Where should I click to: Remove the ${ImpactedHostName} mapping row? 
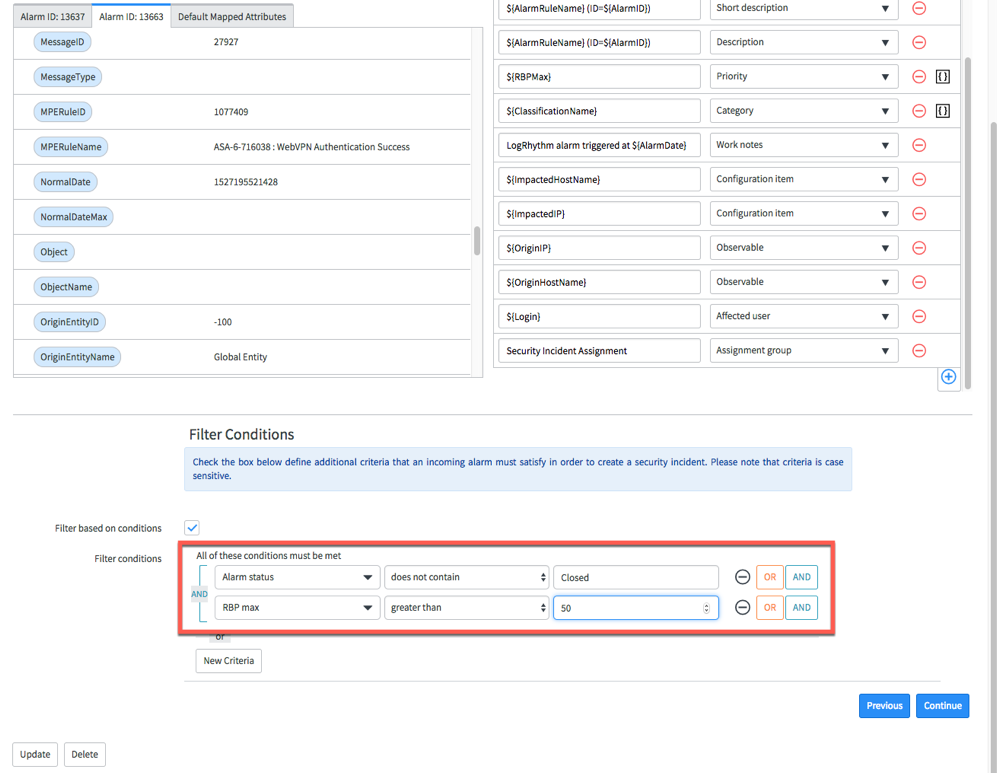click(x=919, y=180)
